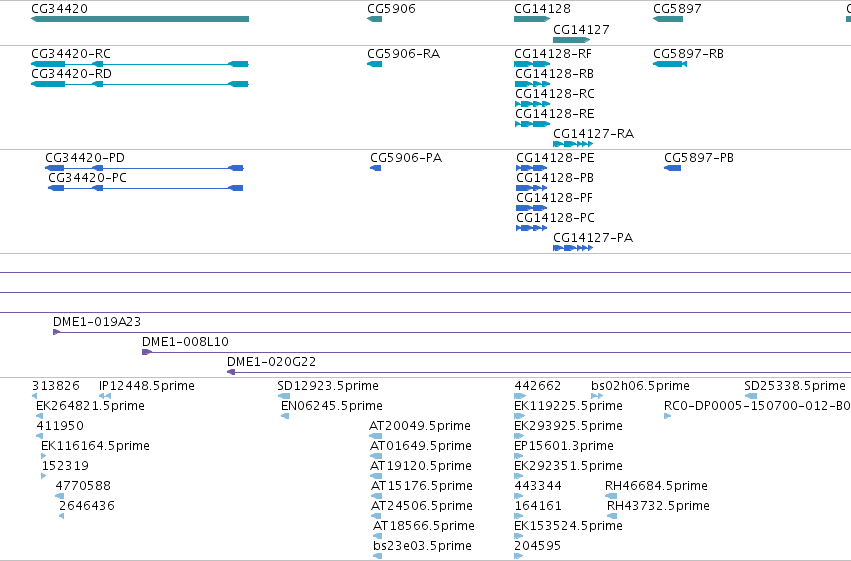Open EST EK119225.5prime
Image resolution: width=851 pixels, height=561 pixels.
519,416
